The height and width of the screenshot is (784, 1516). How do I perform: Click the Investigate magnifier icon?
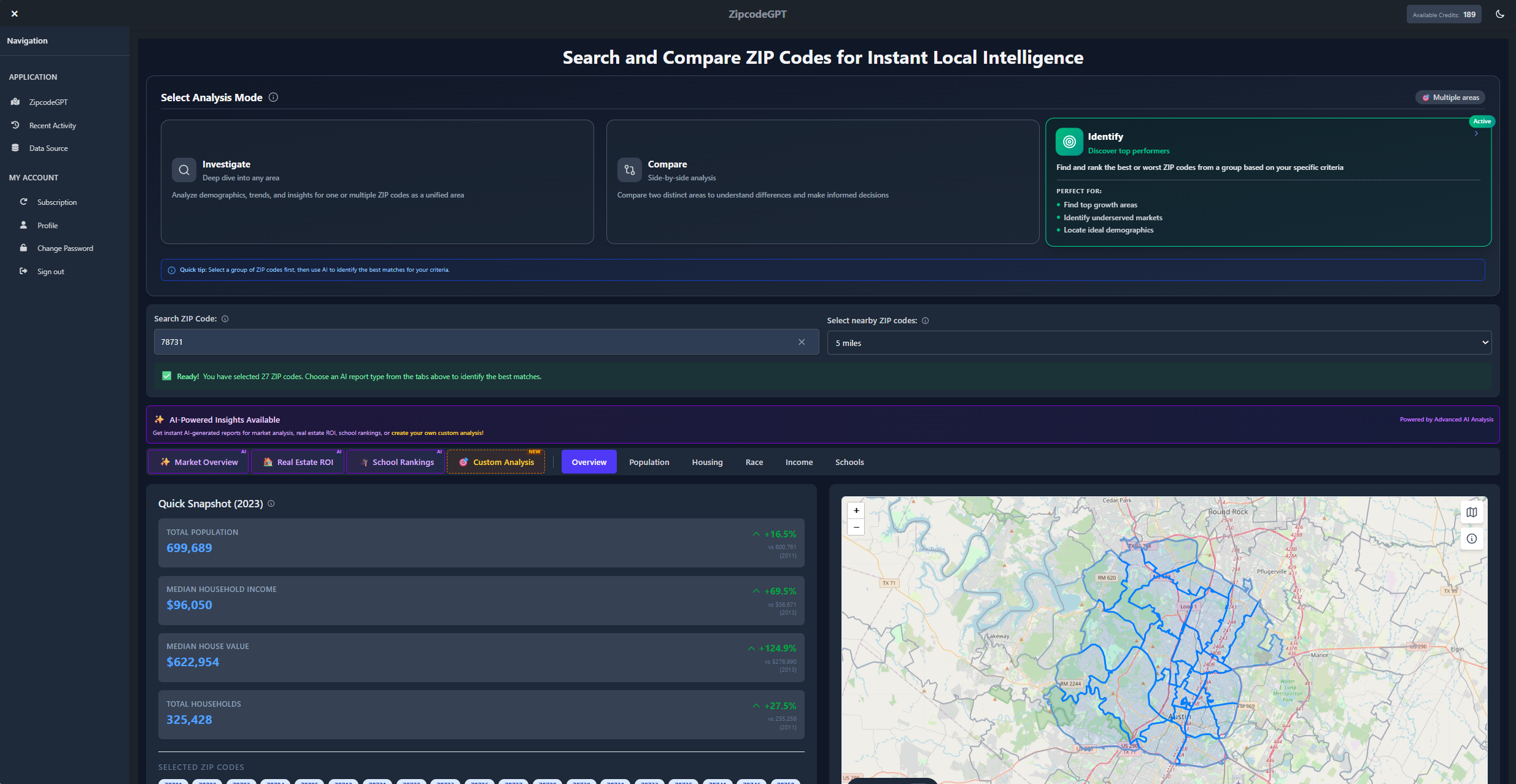click(184, 170)
